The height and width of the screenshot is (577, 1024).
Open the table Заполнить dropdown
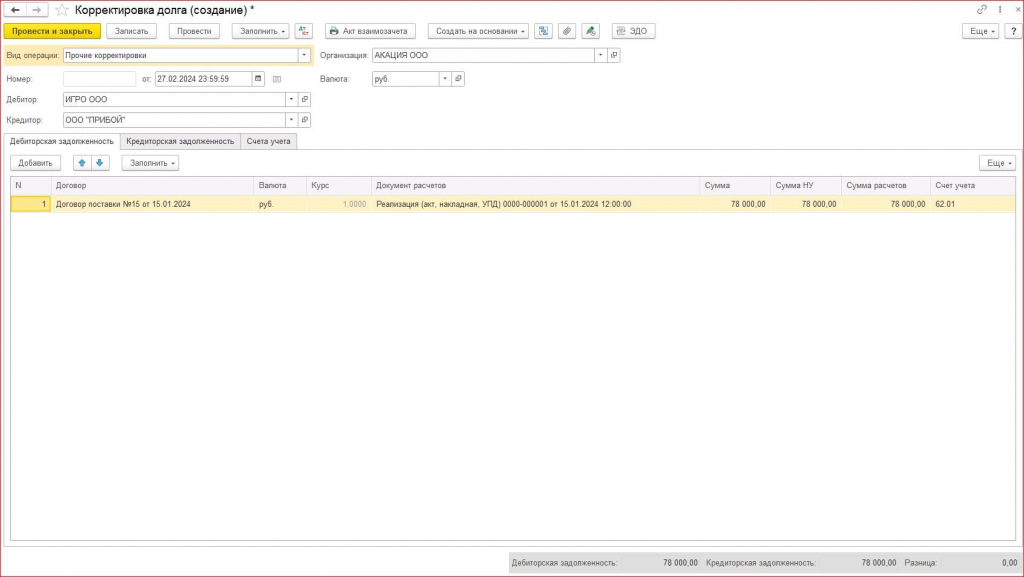coord(150,163)
